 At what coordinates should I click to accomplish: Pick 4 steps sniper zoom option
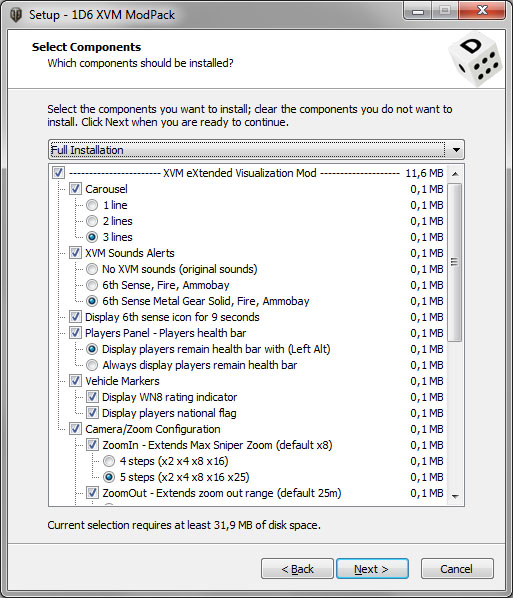click(x=109, y=461)
